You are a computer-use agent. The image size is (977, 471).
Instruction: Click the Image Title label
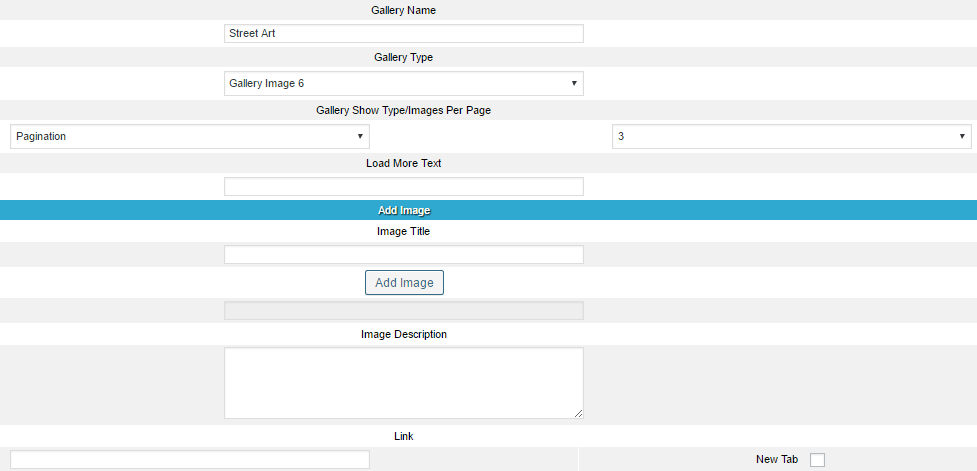(404, 231)
